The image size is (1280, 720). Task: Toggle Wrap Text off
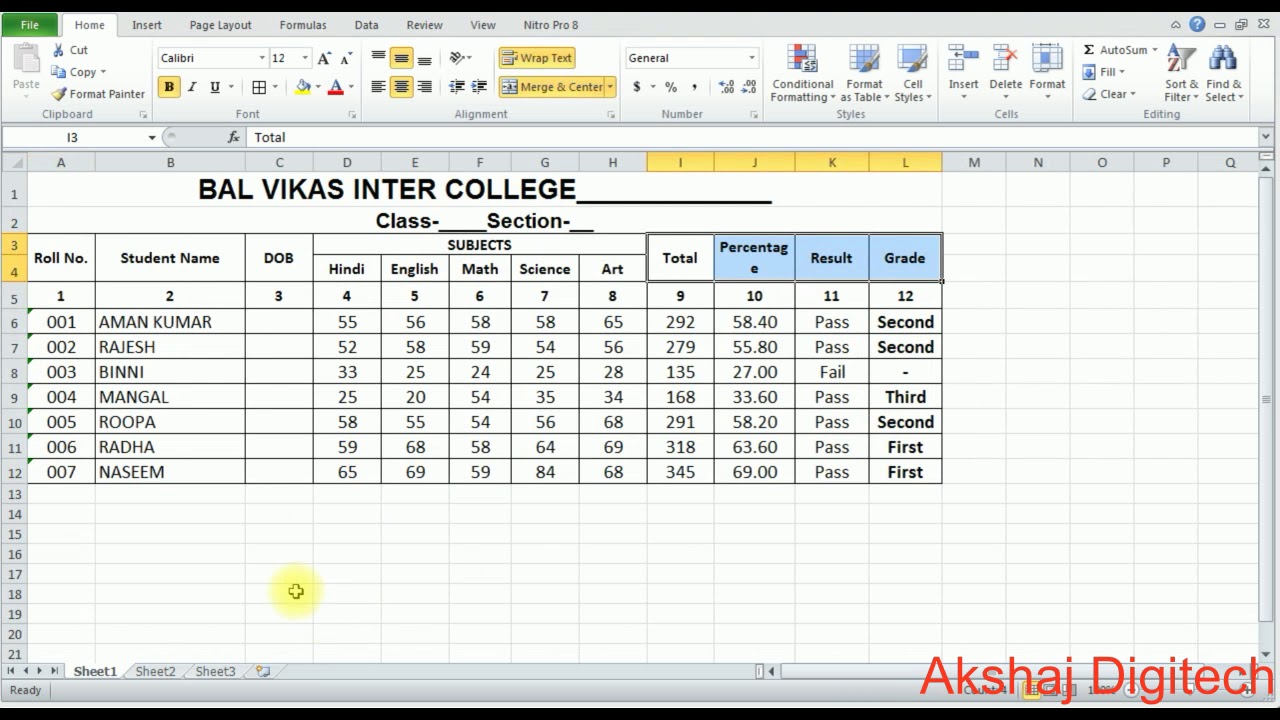537,58
